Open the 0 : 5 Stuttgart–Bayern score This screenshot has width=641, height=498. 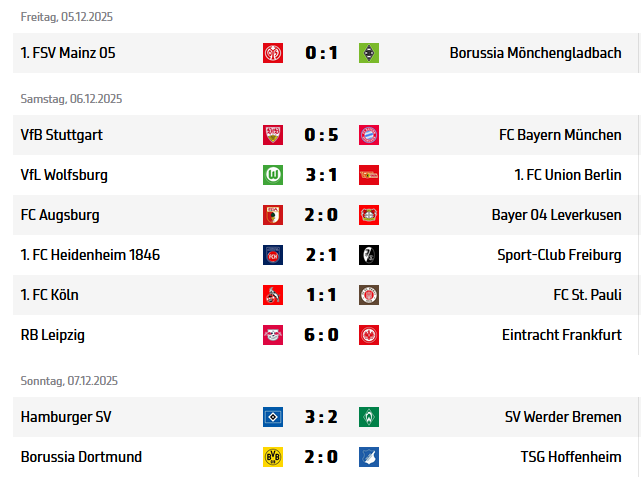point(321,135)
